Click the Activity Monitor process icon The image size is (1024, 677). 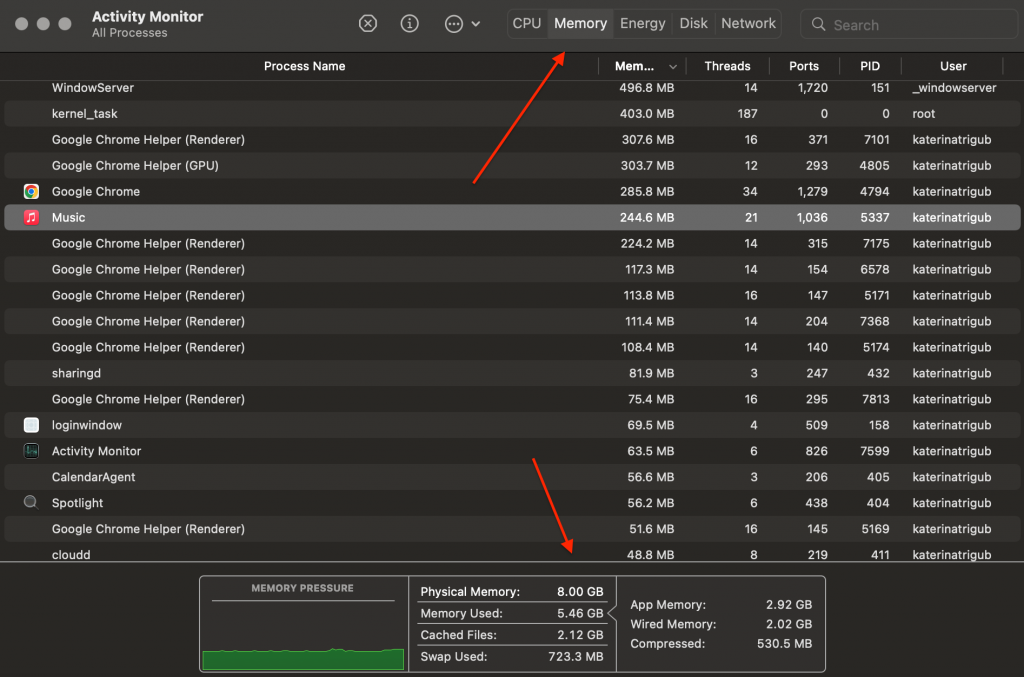(31, 451)
